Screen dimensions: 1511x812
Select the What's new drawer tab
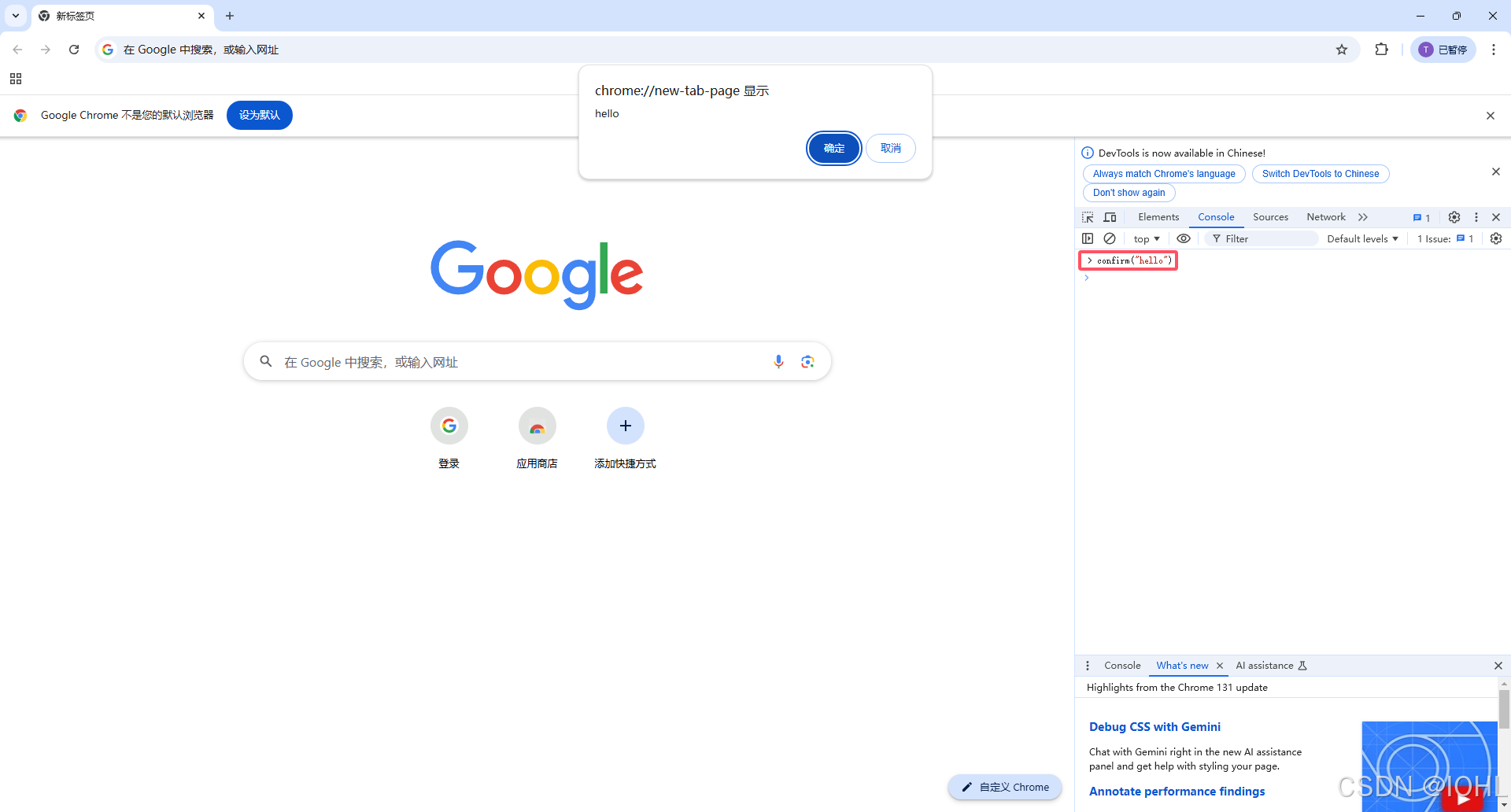(x=1182, y=666)
